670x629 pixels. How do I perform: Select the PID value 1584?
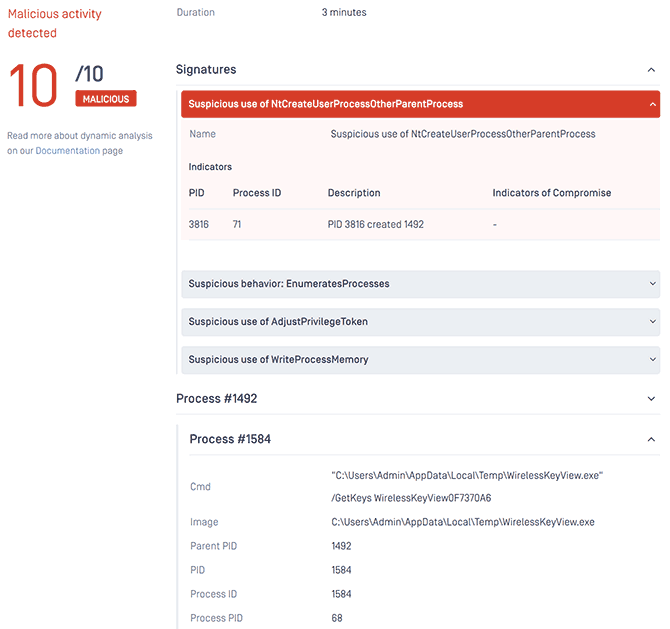341,570
